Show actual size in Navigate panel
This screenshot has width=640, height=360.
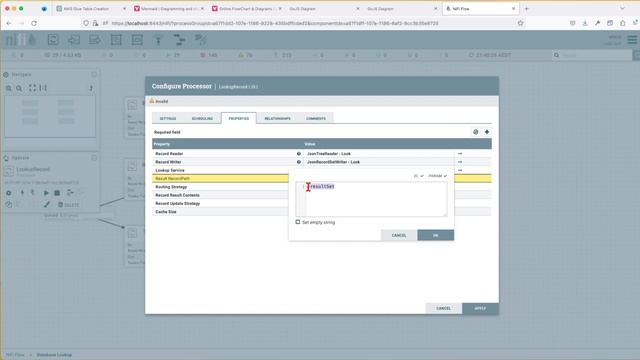pos(43,88)
